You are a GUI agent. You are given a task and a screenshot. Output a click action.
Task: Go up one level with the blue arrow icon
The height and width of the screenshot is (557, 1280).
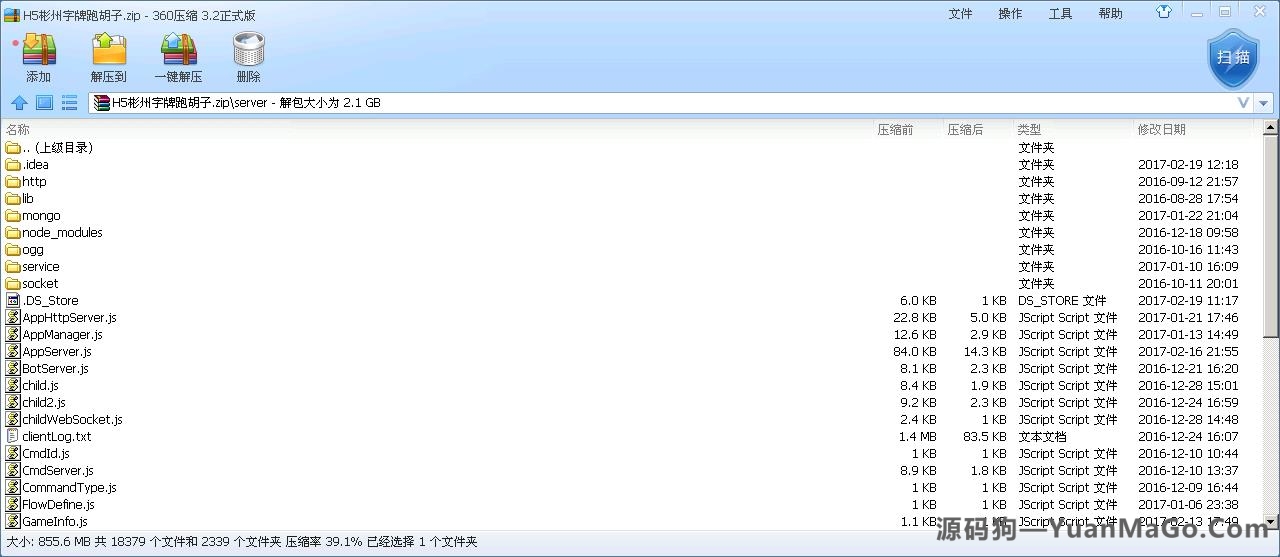click(x=19, y=102)
